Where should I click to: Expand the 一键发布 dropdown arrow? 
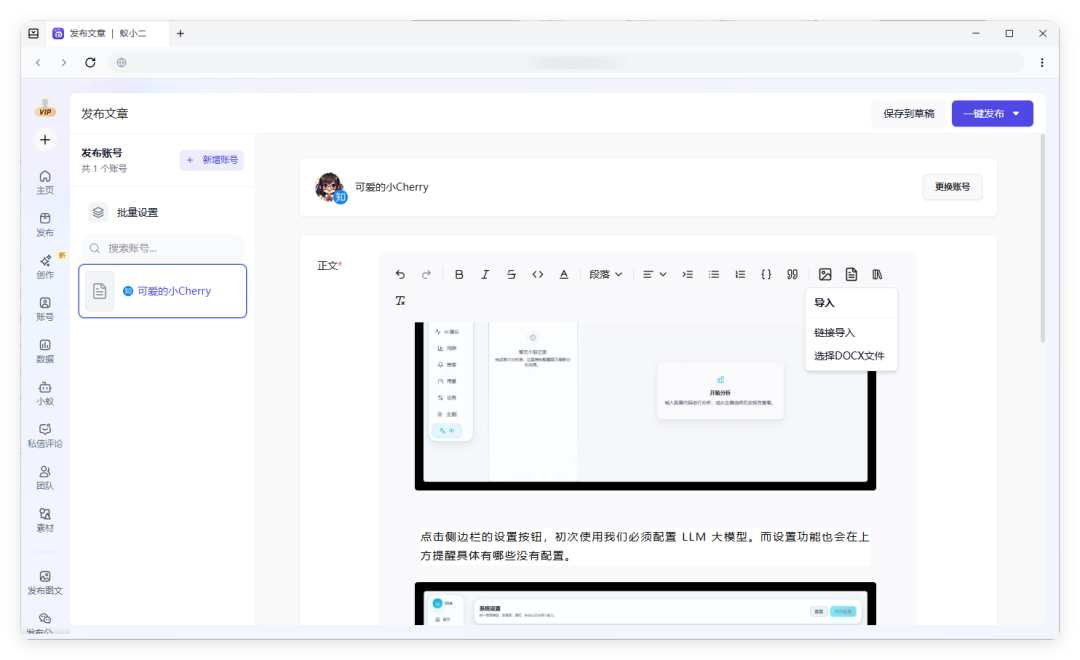1017,114
